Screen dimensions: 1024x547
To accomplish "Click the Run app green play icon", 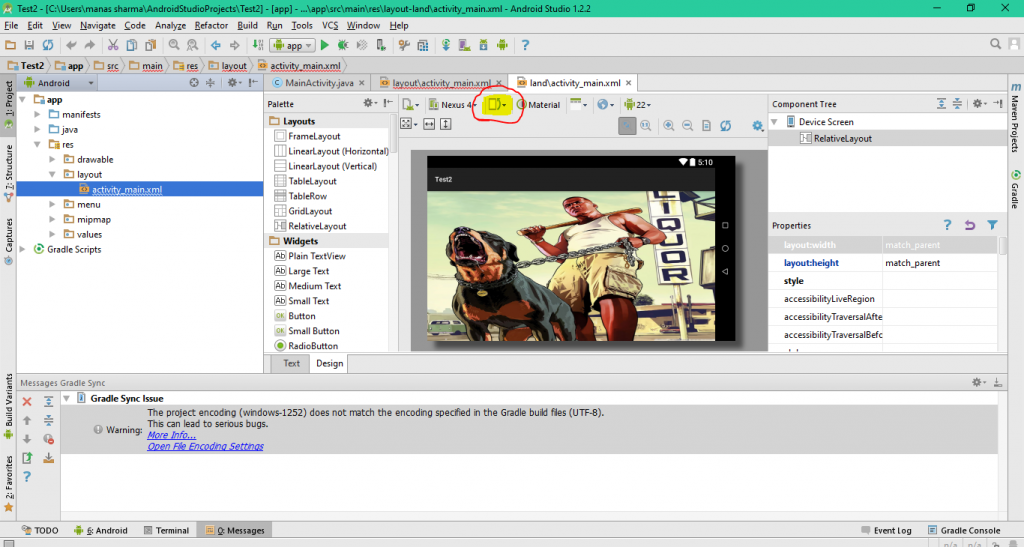I will tap(325, 45).
